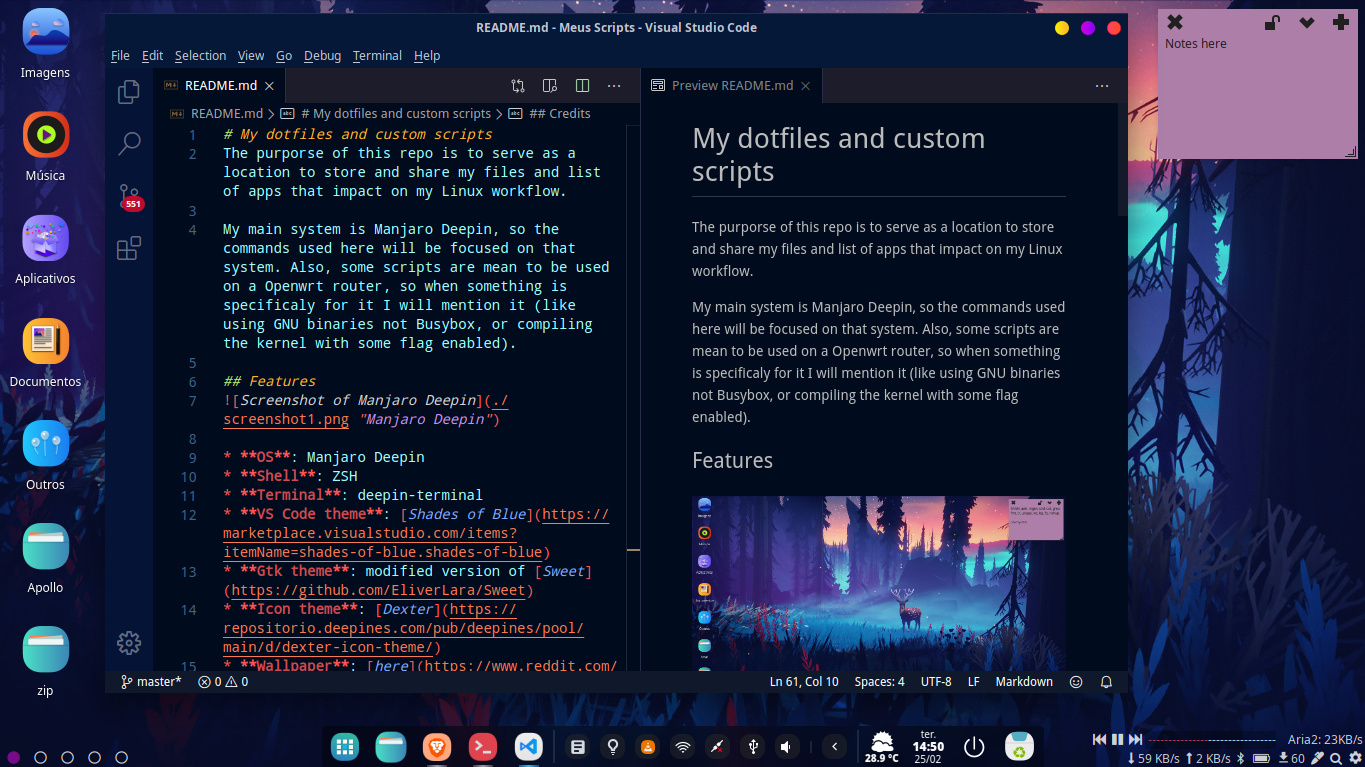Open the README.md editor More Actions menu
This screenshot has height=767, width=1365.
(614, 86)
